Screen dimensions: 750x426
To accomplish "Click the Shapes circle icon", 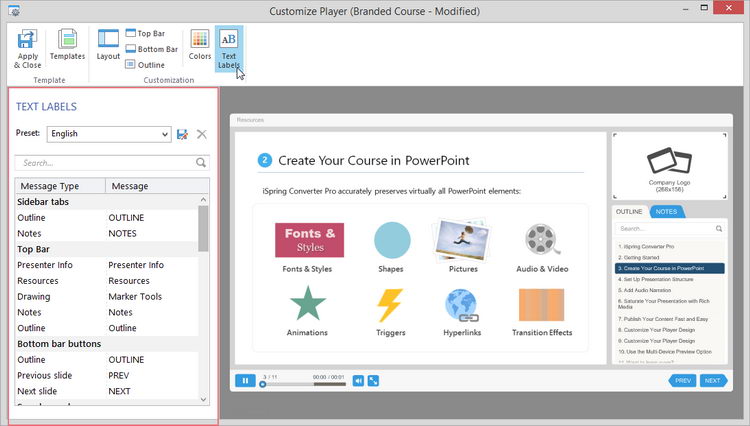I will coord(392,240).
